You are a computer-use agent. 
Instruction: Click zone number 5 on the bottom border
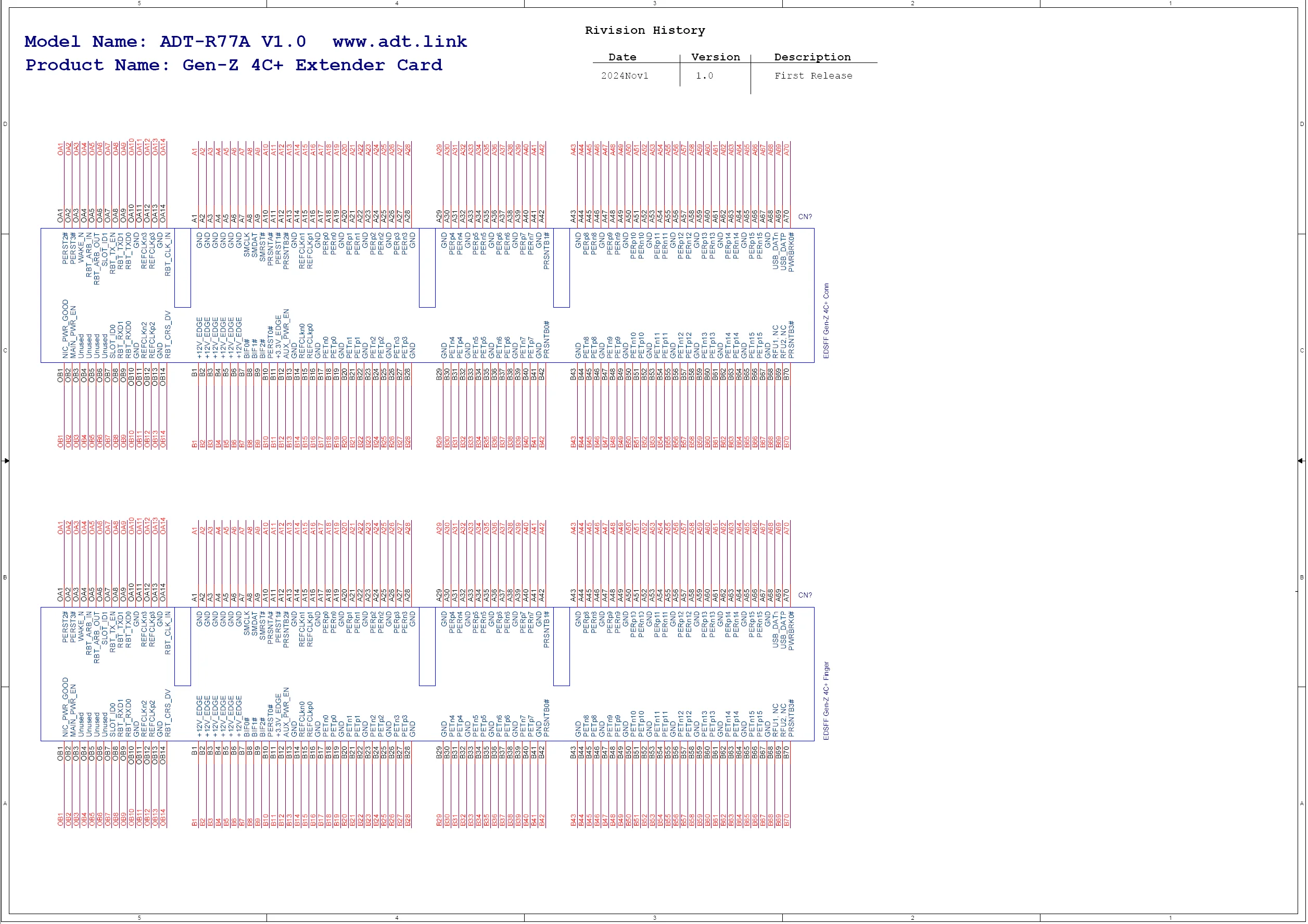tap(139, 918)
